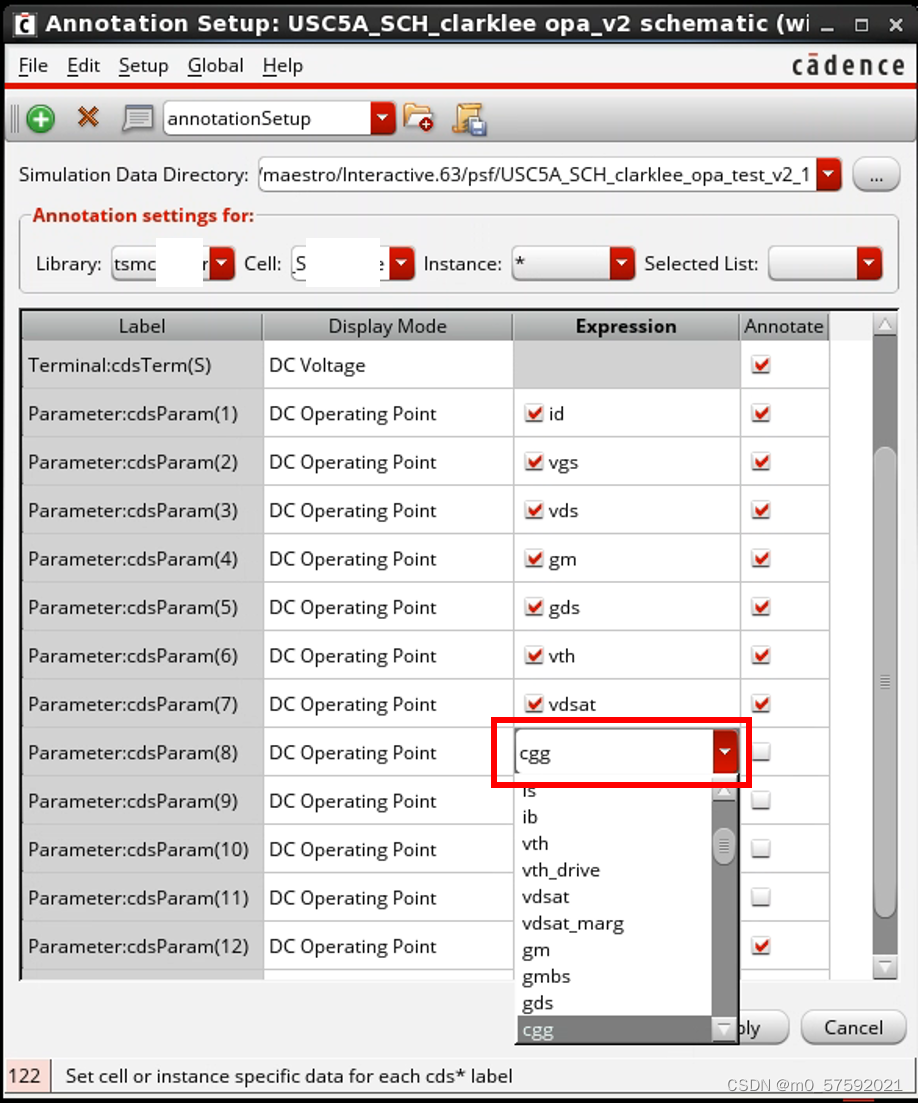Image resolution: width=918 pixels, height=1103 pixels.
Task: Click the Cadence window icon in title bar
Action: tap(24, 23)
